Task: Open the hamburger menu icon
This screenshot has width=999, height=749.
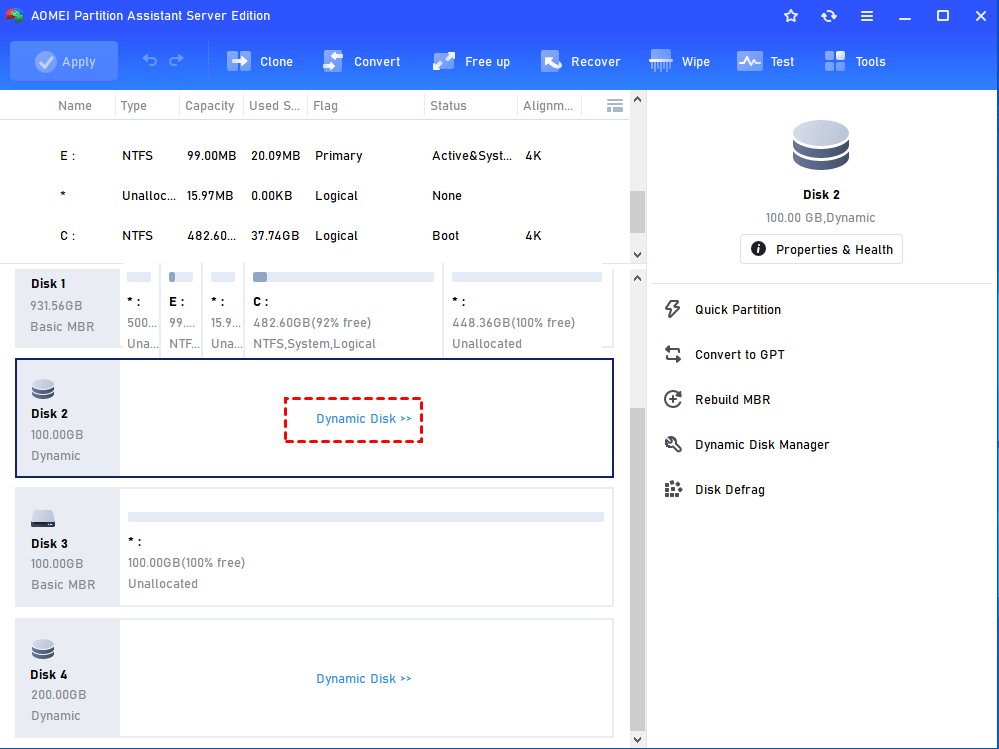Action: (x=866, y=16)
